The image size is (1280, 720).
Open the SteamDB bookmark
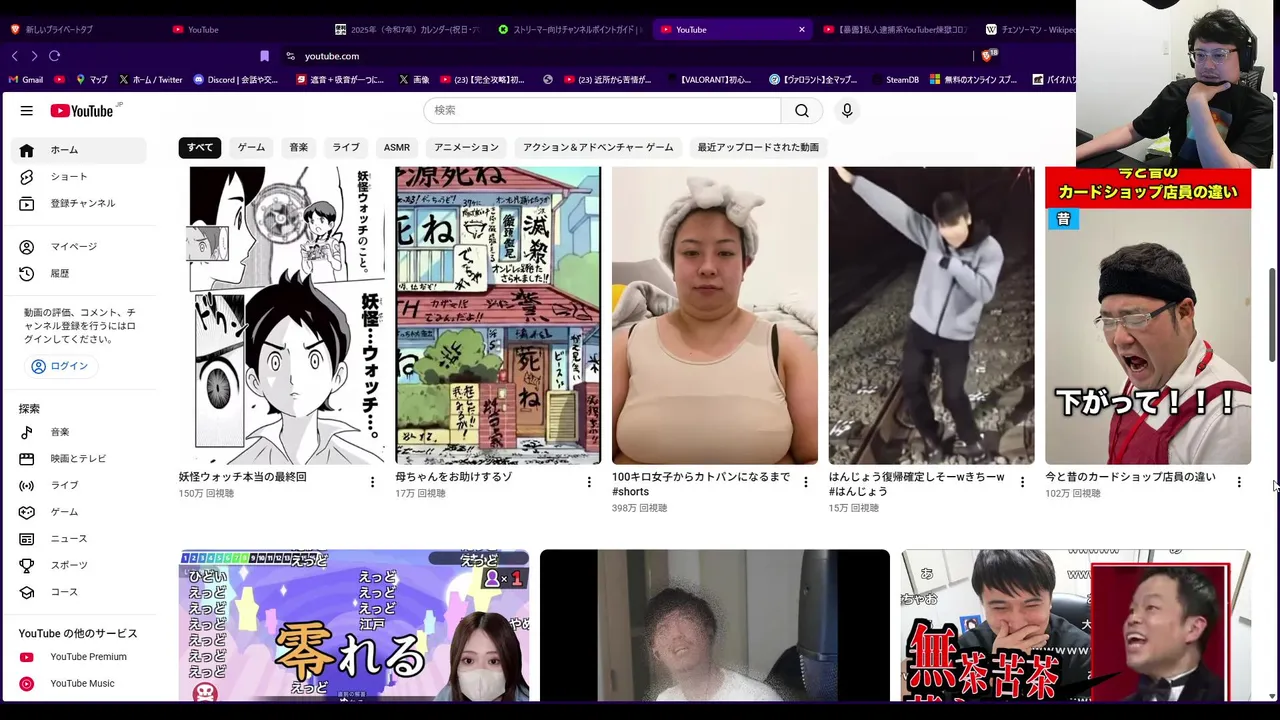896,79
